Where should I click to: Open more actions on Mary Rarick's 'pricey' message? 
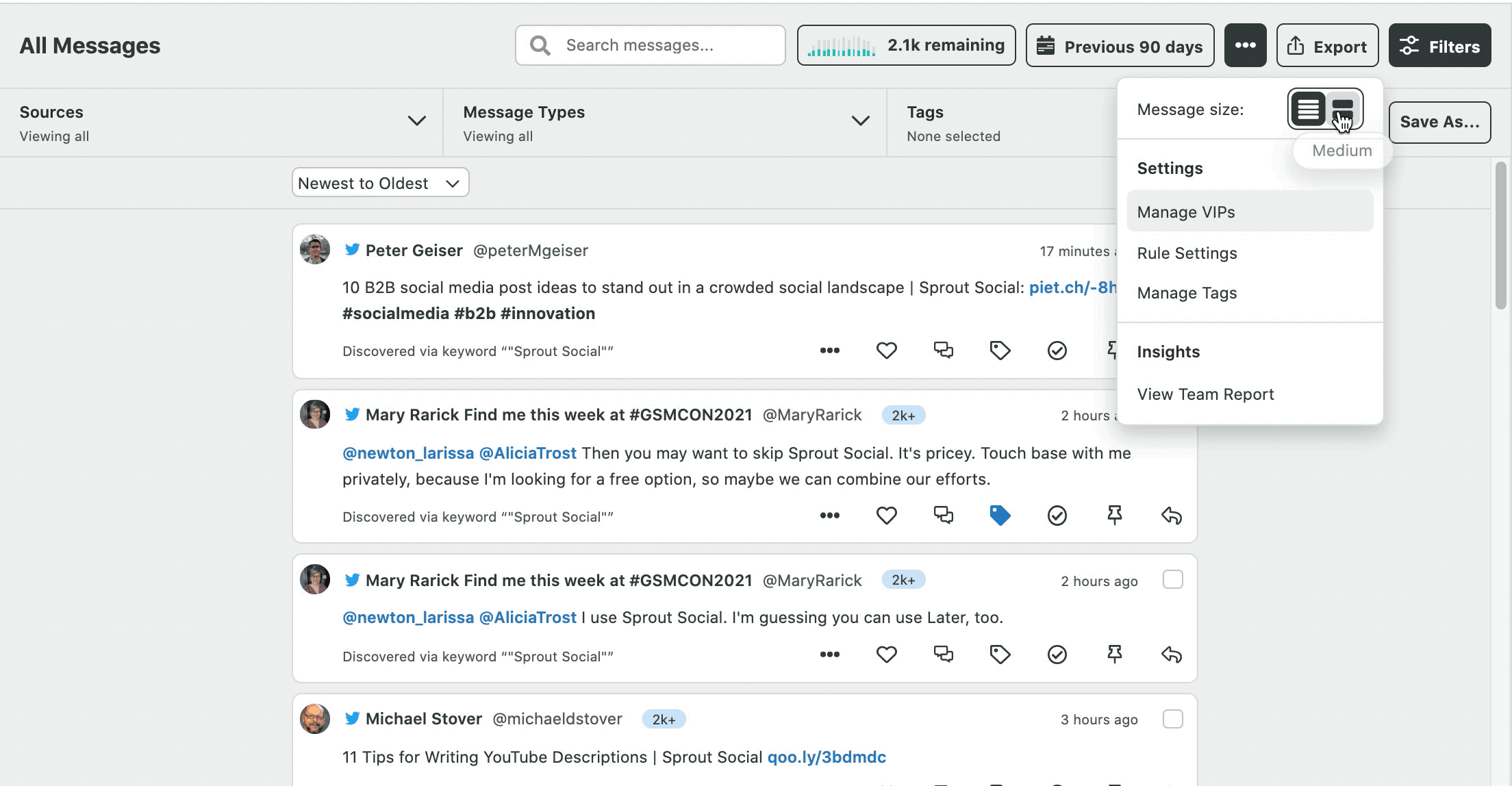(830, 515)
